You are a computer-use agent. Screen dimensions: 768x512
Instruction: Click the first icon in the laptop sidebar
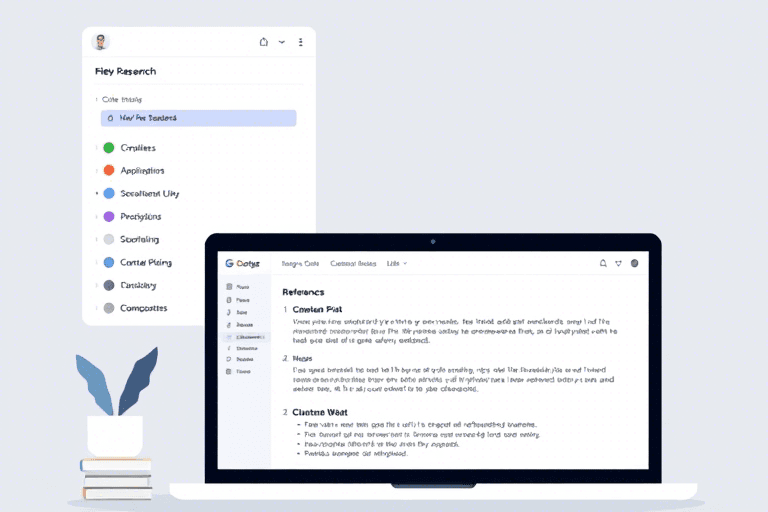pyautogui.click(x=229, y=287)
